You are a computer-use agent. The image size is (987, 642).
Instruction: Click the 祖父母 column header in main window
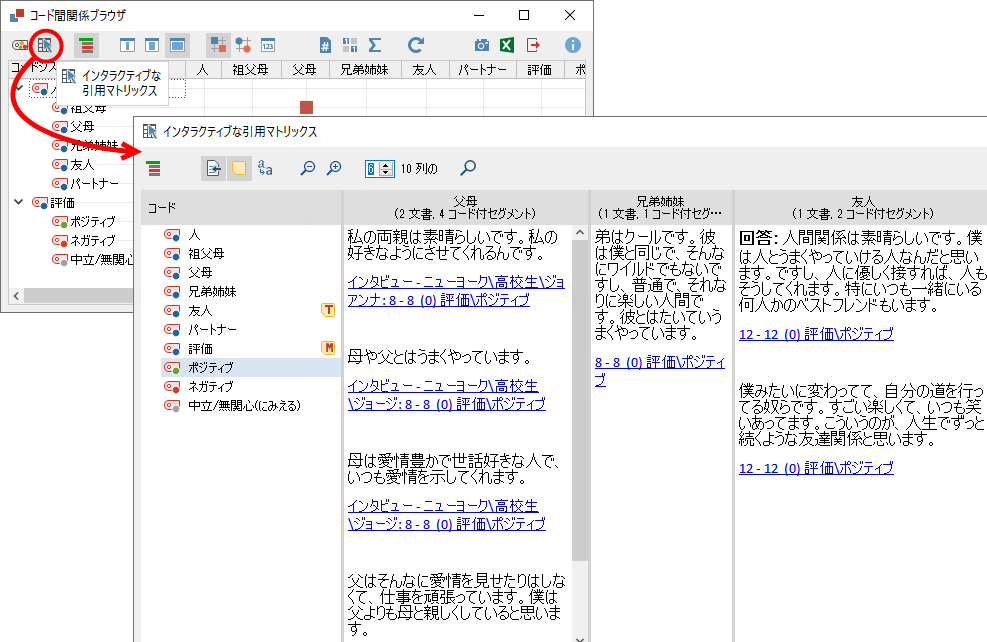pos(251,69)
